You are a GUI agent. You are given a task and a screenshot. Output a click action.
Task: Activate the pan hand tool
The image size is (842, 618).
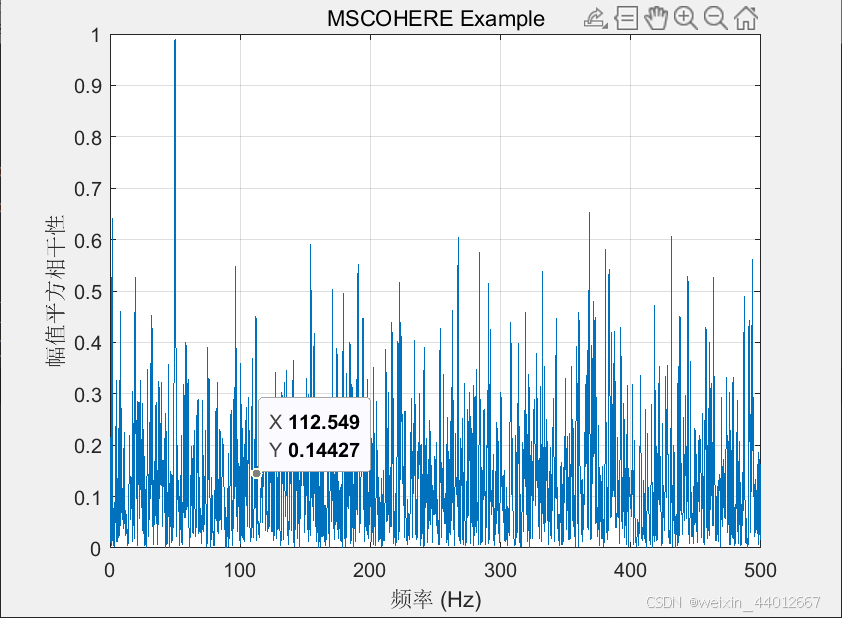pyautogui.click(x=656, y=19)
